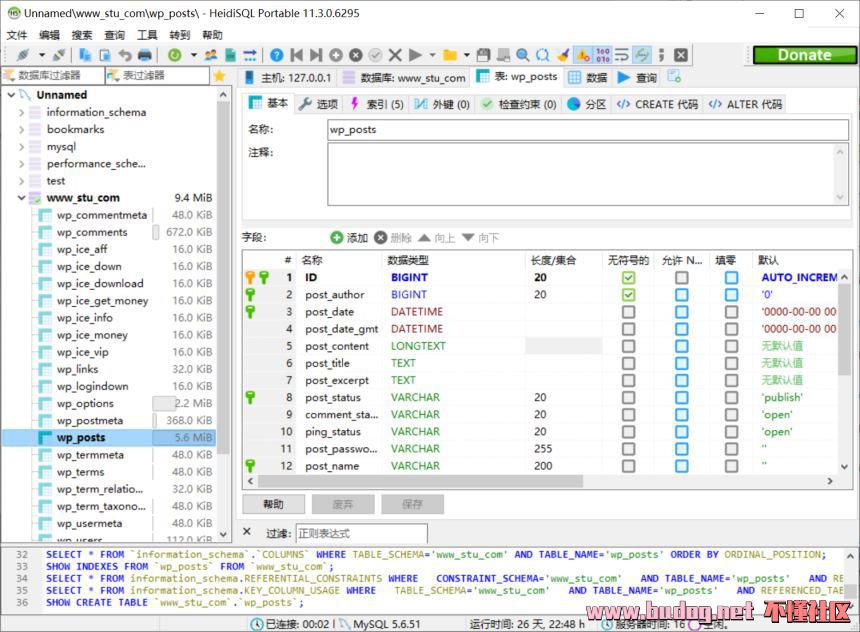The image size is (860, 632).
Task: Click 向上 move up button
Action: coord(437,238)
